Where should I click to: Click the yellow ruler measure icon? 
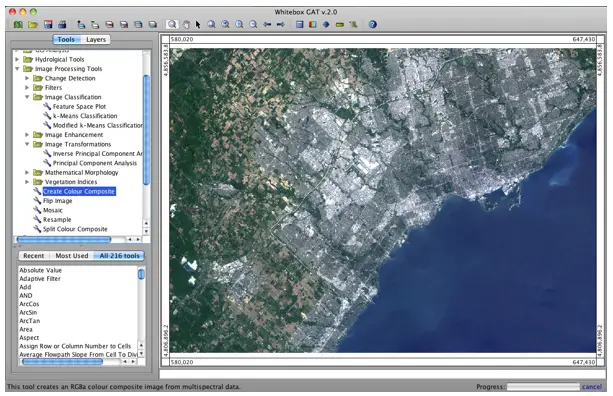pyautogui.click(x=340, y=25)
